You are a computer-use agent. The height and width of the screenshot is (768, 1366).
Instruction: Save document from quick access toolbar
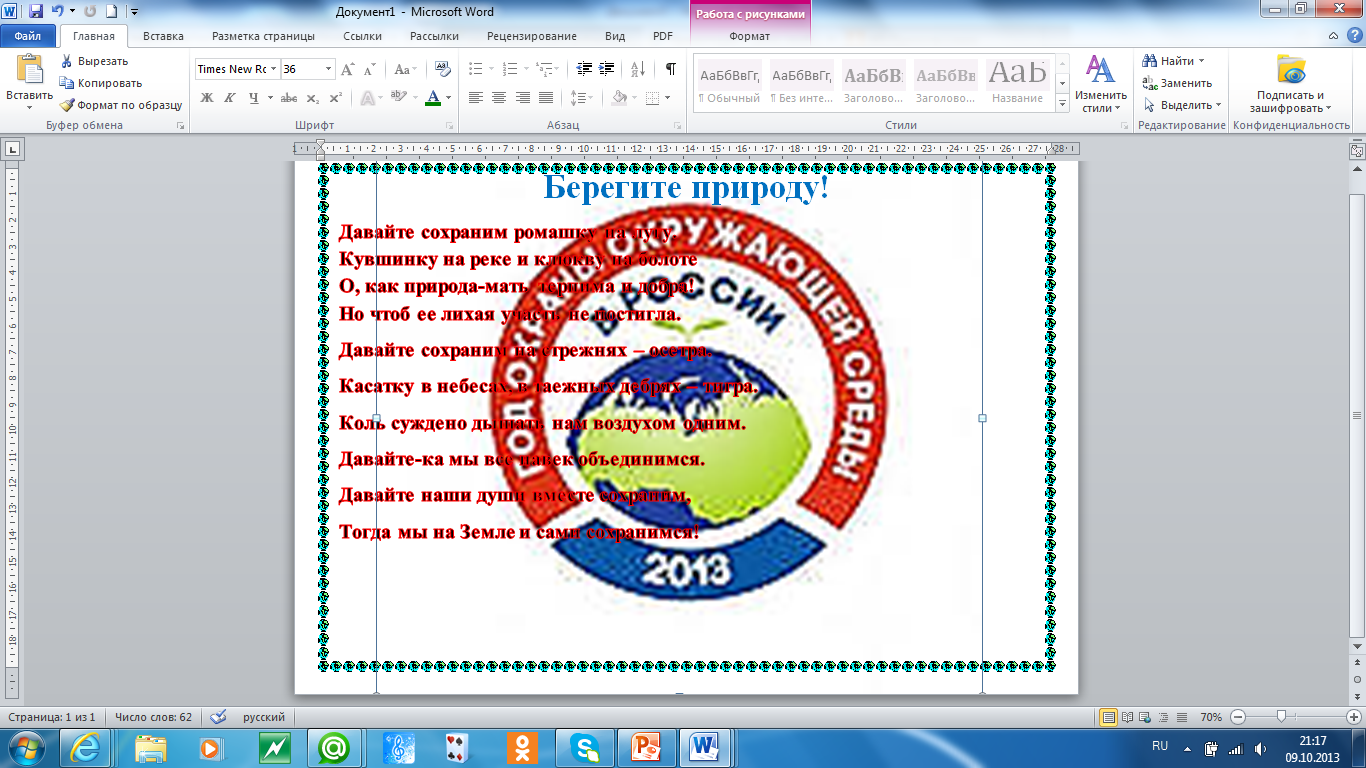[36, 11]
